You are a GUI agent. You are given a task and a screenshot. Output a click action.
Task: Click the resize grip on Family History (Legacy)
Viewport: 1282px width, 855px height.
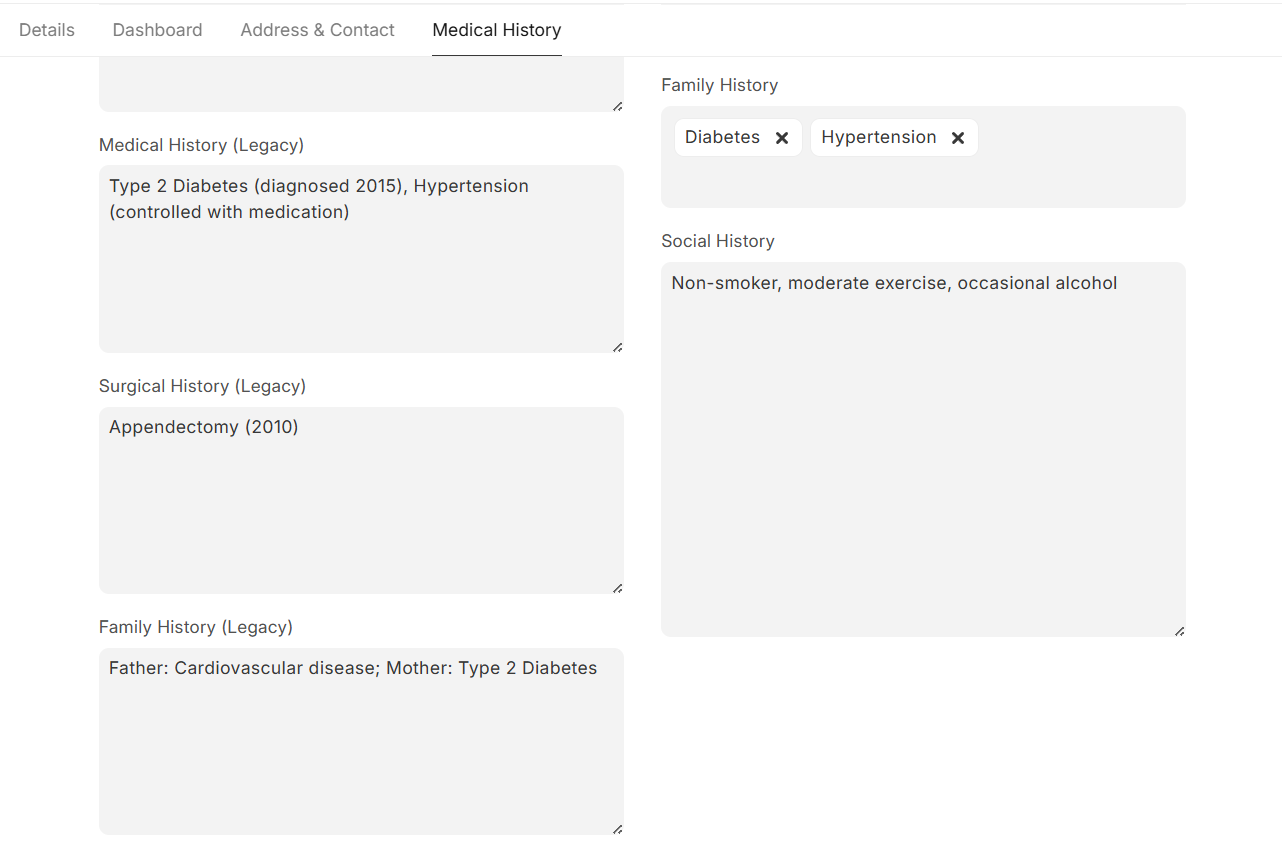pyautogui.click(x=616, y=828)
